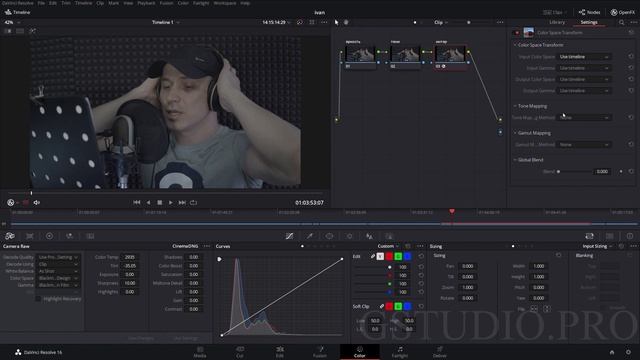Go to the Deliver page

click(440, 352)
